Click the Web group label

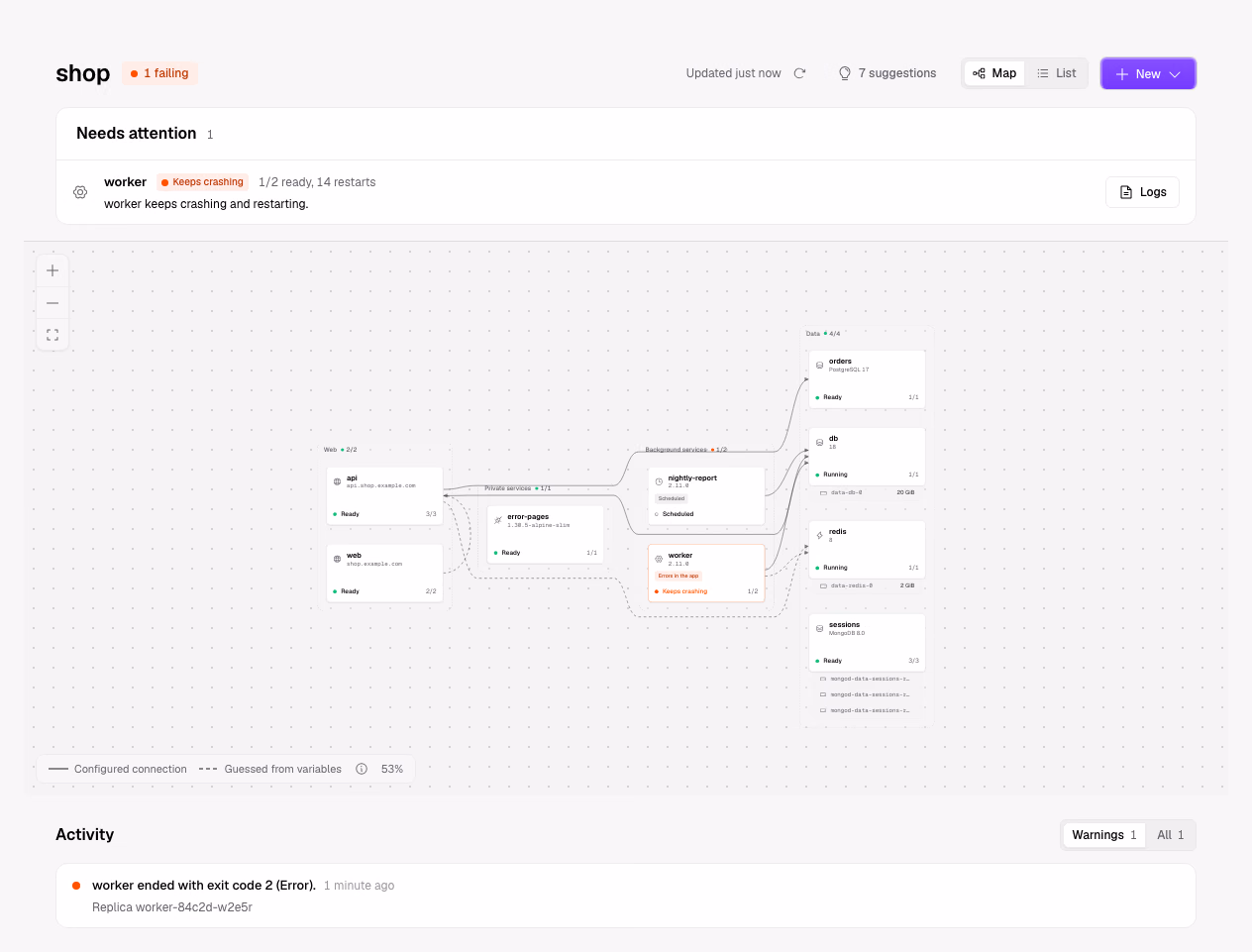click(330, 450)
